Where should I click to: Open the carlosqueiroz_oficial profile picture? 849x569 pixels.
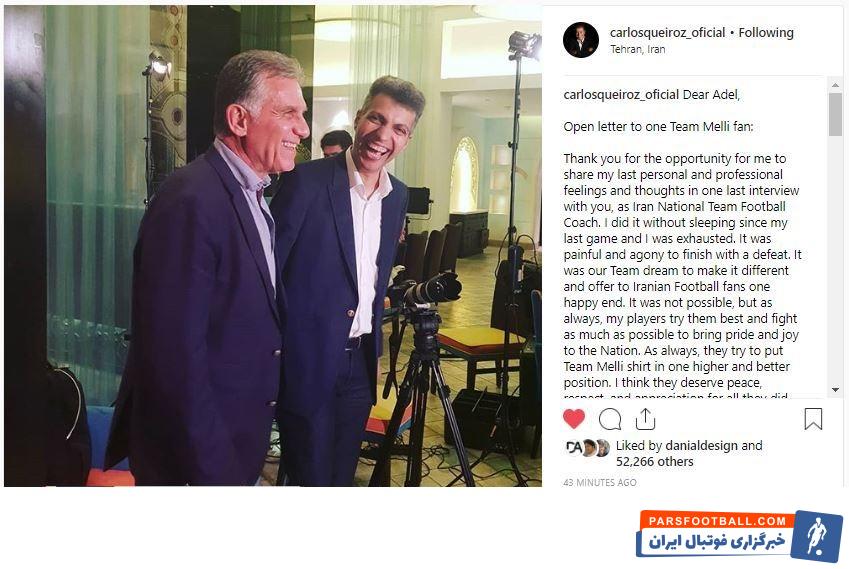[580, 40]
